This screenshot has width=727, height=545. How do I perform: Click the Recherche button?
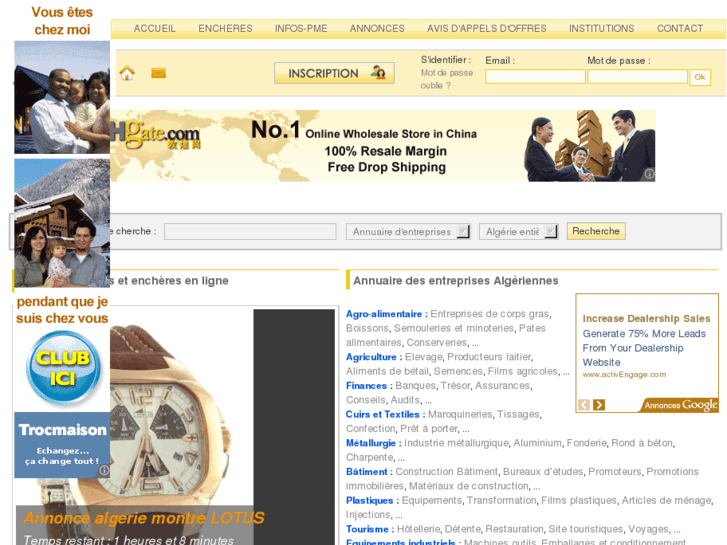pos(596,231)
